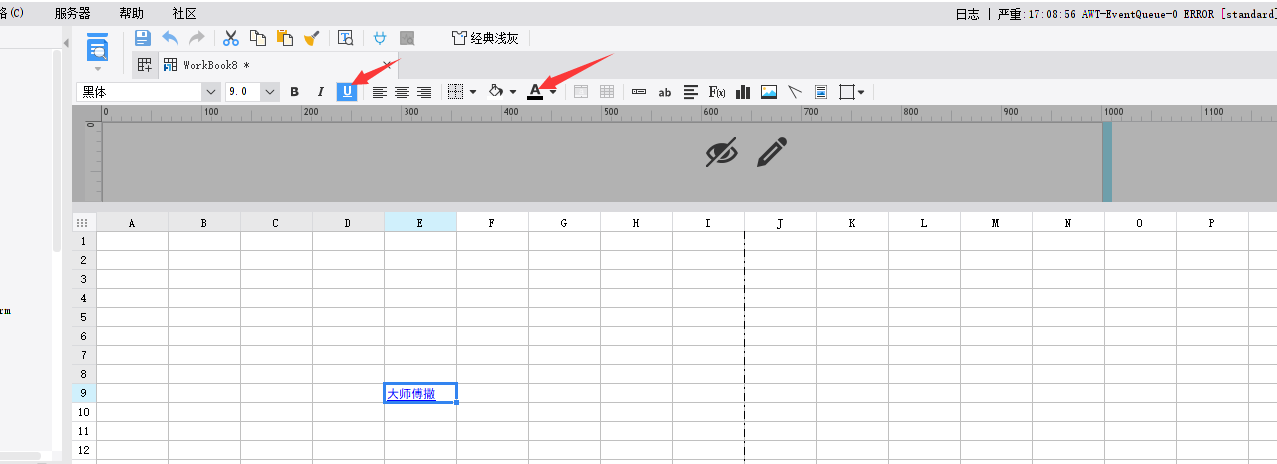
Task: Click the paint bucket fill icon
Action: [x=495, y=92]
